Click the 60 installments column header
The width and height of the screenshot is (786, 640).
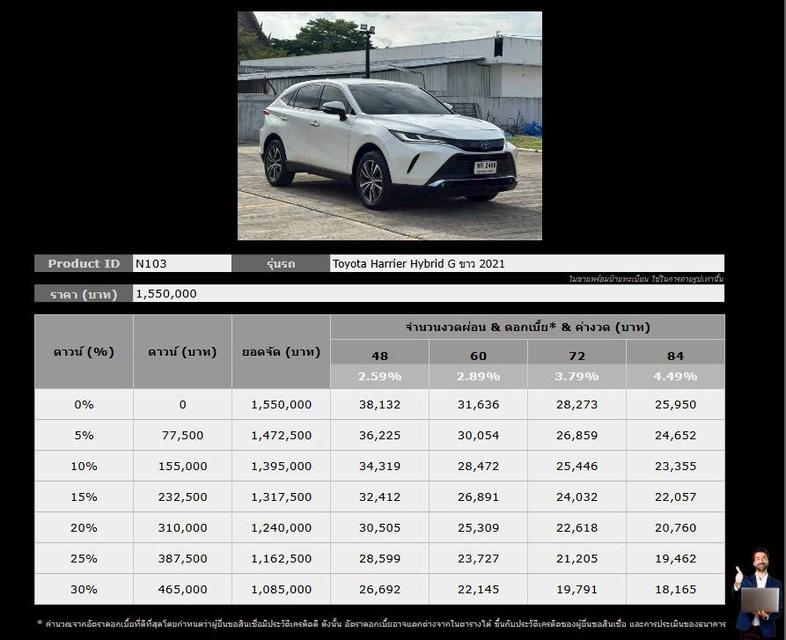click(478, 356)
